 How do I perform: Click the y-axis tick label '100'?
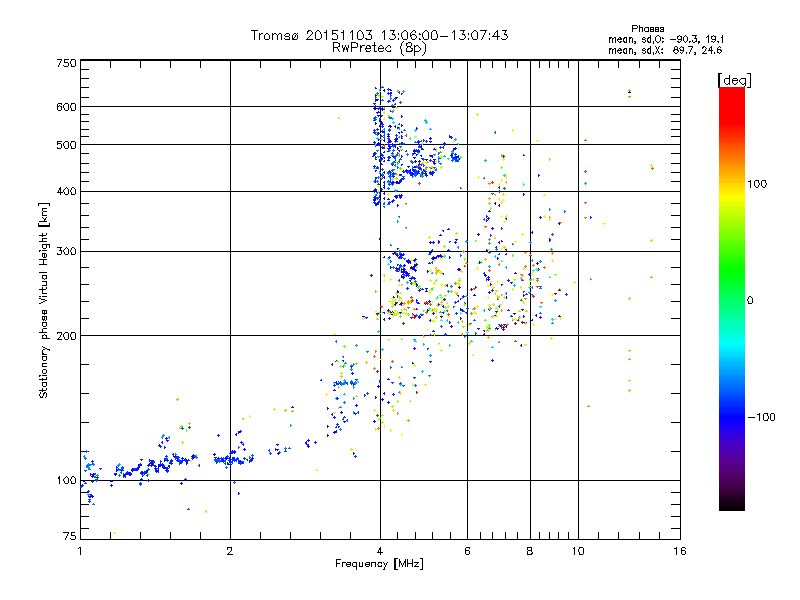click(x=66, y=481)
